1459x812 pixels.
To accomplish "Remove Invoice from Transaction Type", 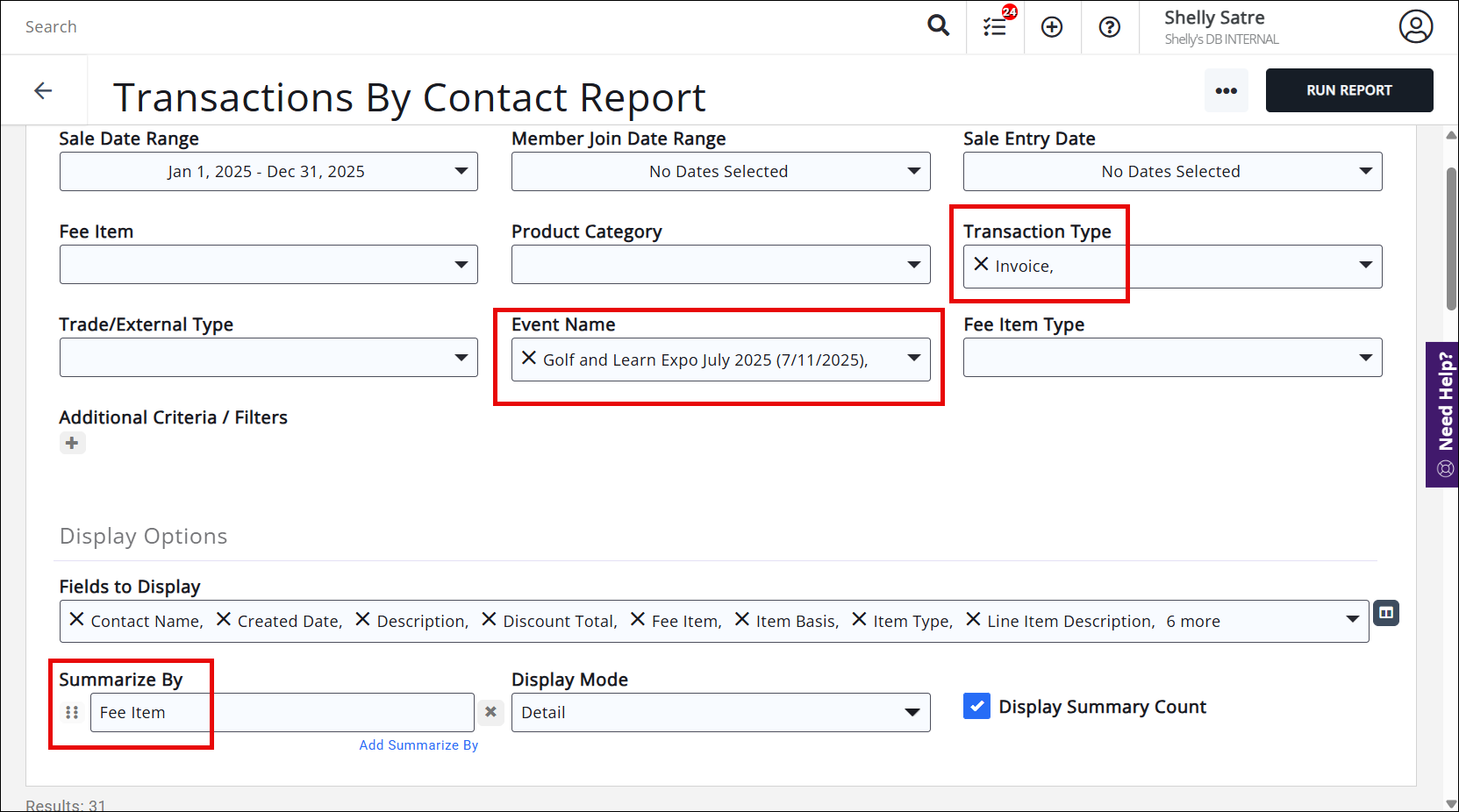I will pos(981,265).
